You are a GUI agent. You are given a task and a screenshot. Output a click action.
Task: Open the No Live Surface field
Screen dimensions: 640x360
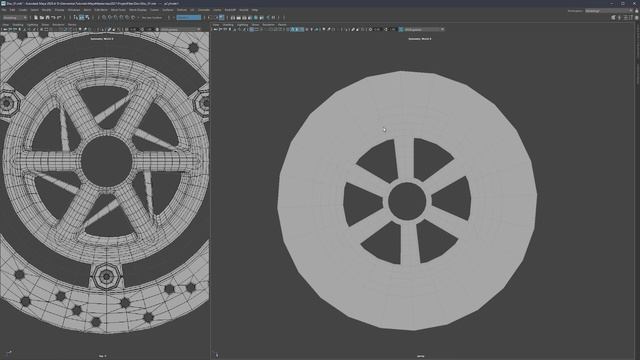[152, 18]
